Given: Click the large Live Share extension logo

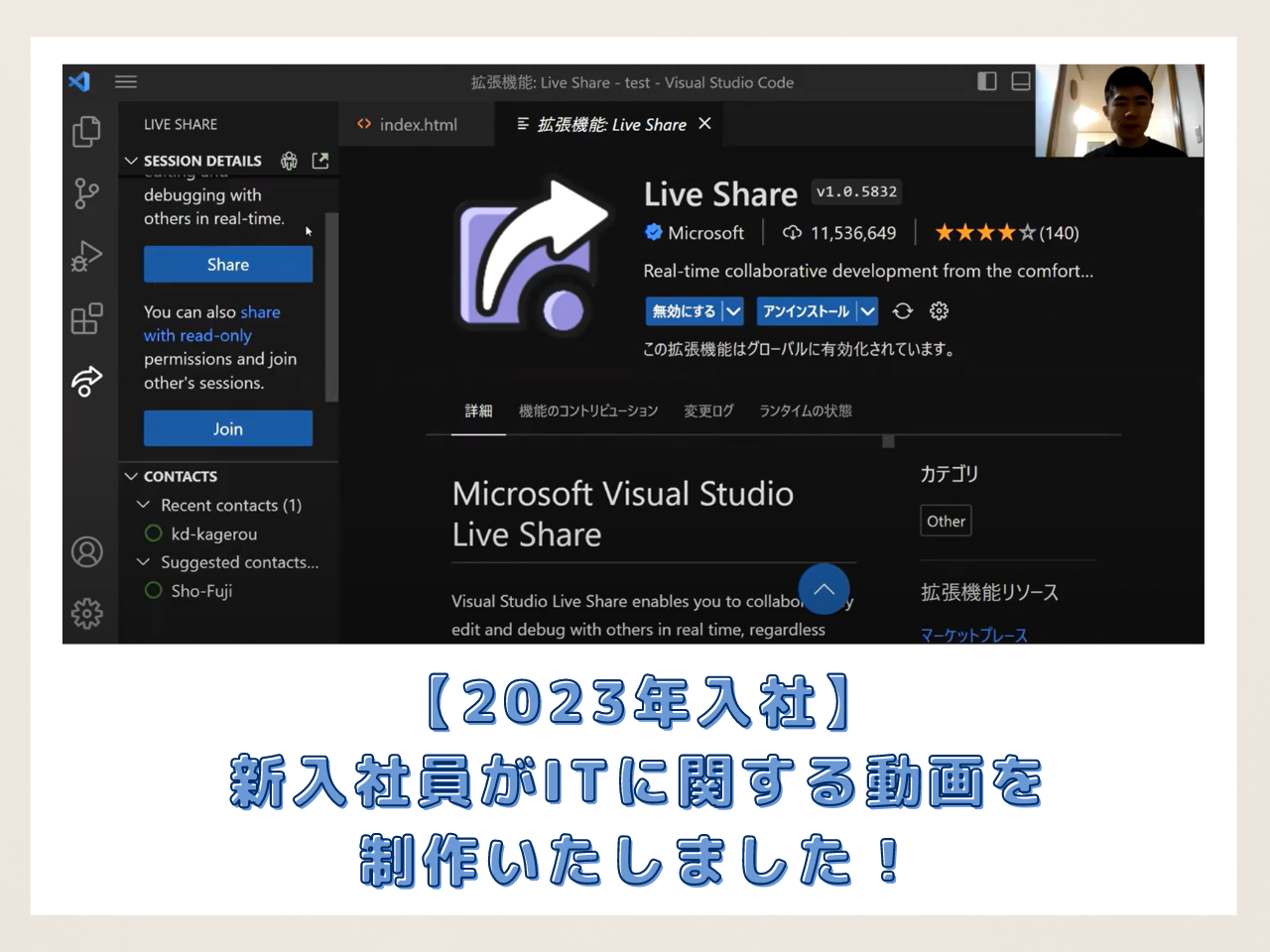Looking at the screenshot, I should 533,256.
